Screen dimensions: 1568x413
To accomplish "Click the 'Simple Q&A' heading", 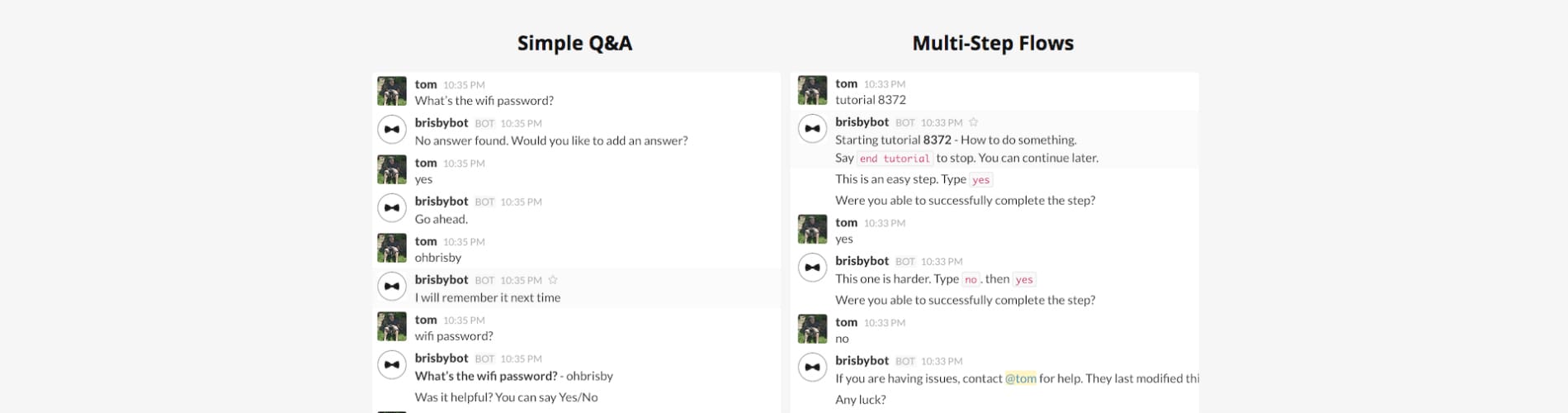I will [574, 43].
